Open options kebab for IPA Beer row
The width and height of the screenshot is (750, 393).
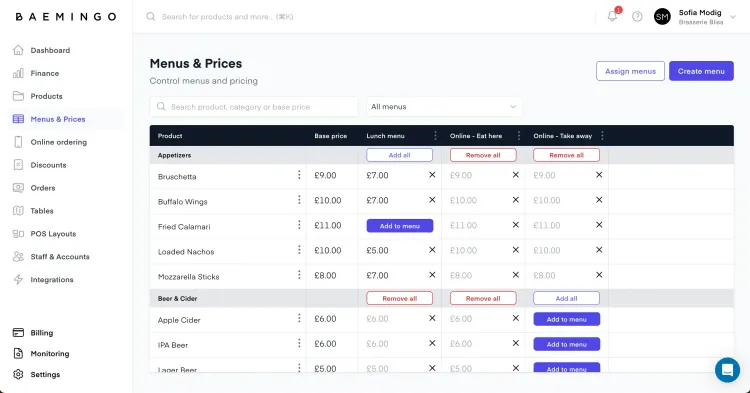(299, 343)
